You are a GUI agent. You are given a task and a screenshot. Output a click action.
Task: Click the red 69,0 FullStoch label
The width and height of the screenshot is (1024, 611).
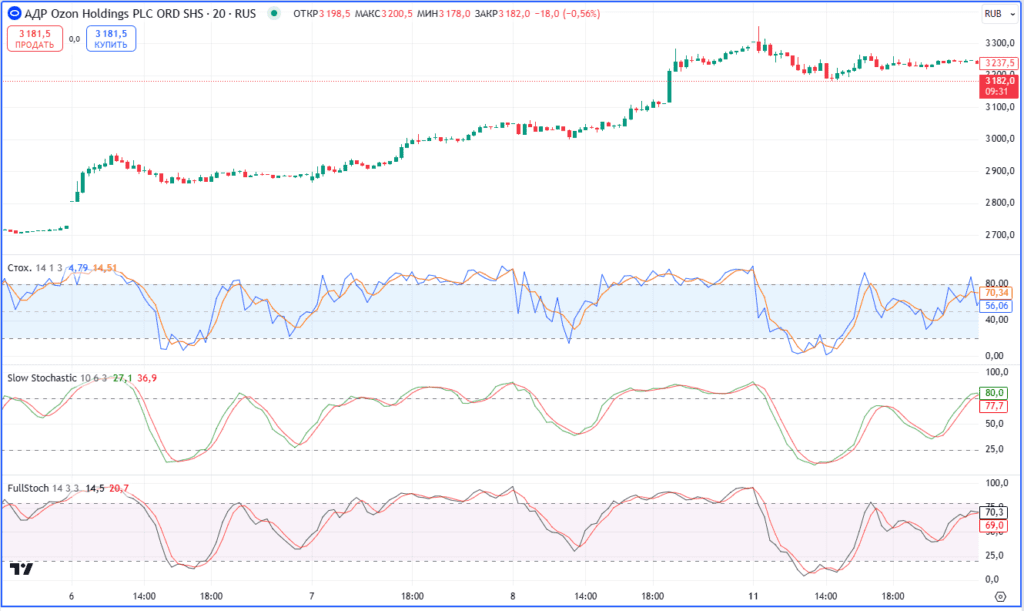point(994,525)
